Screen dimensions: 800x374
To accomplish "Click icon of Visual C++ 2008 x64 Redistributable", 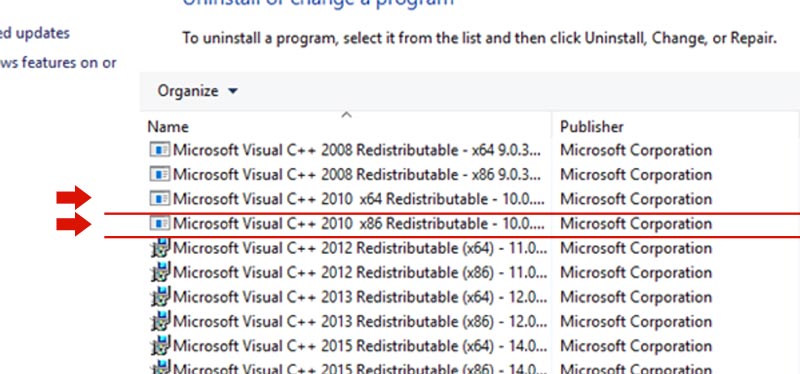I will [x=160, y=150].
